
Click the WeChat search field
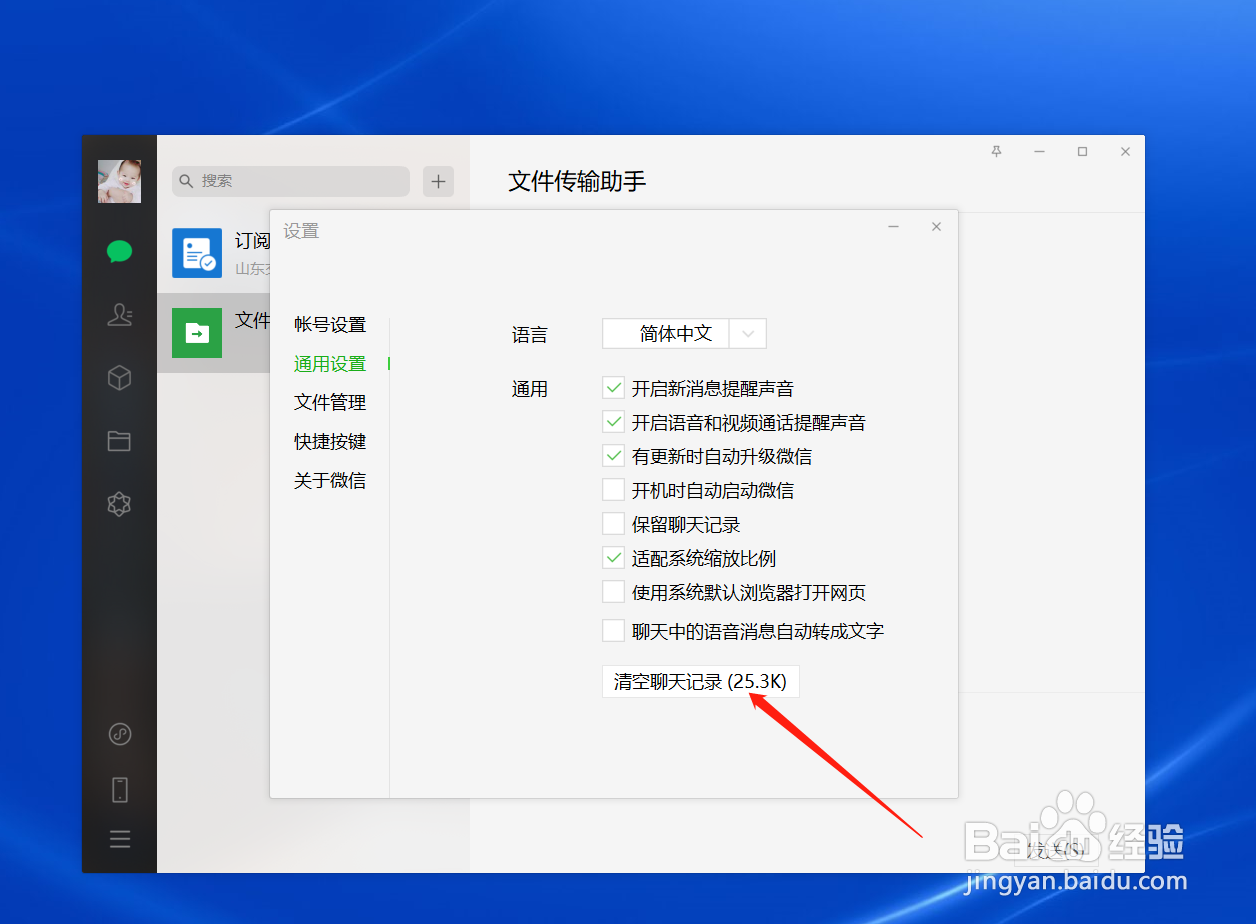(291, 181)
